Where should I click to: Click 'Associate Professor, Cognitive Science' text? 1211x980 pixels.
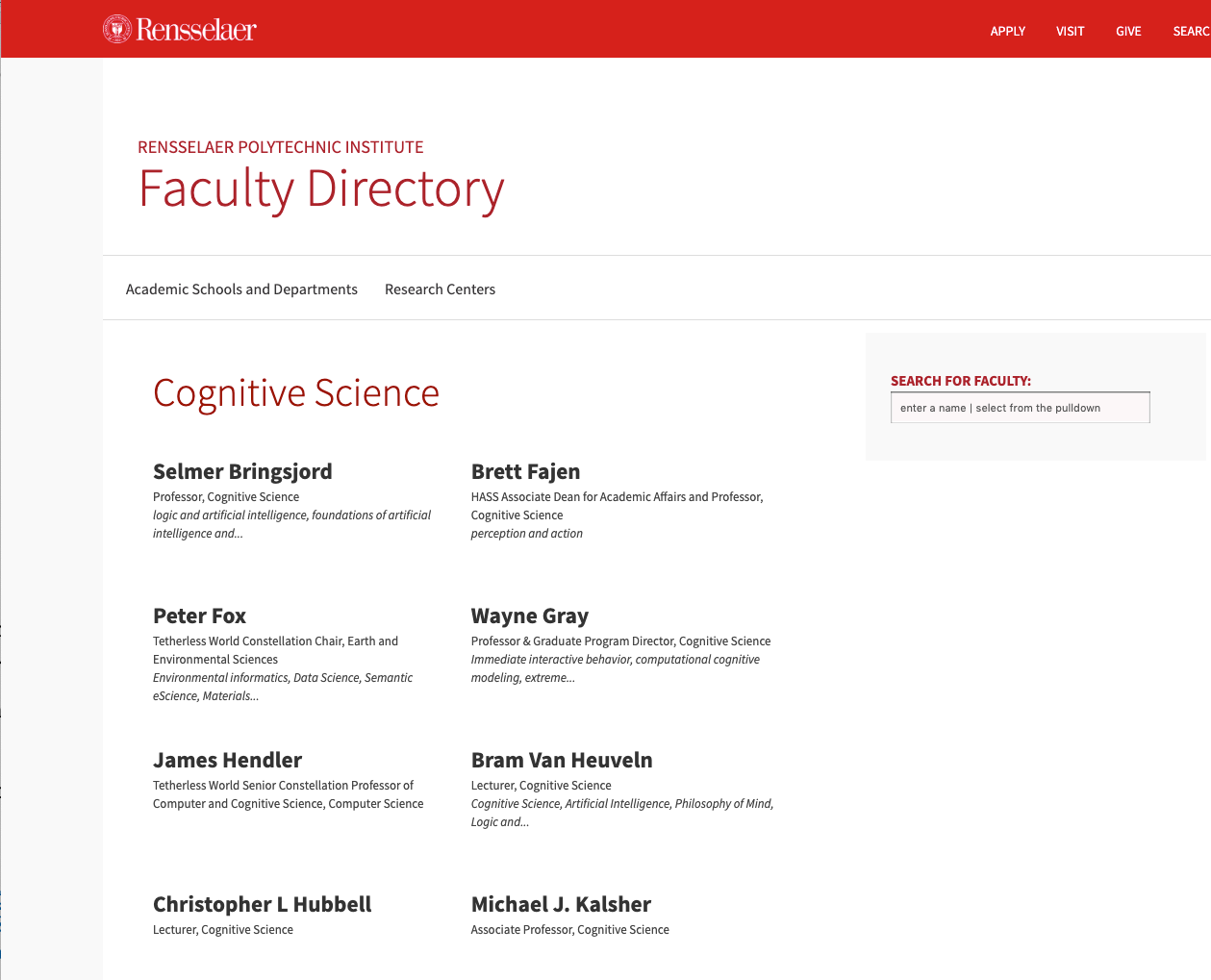569,929
